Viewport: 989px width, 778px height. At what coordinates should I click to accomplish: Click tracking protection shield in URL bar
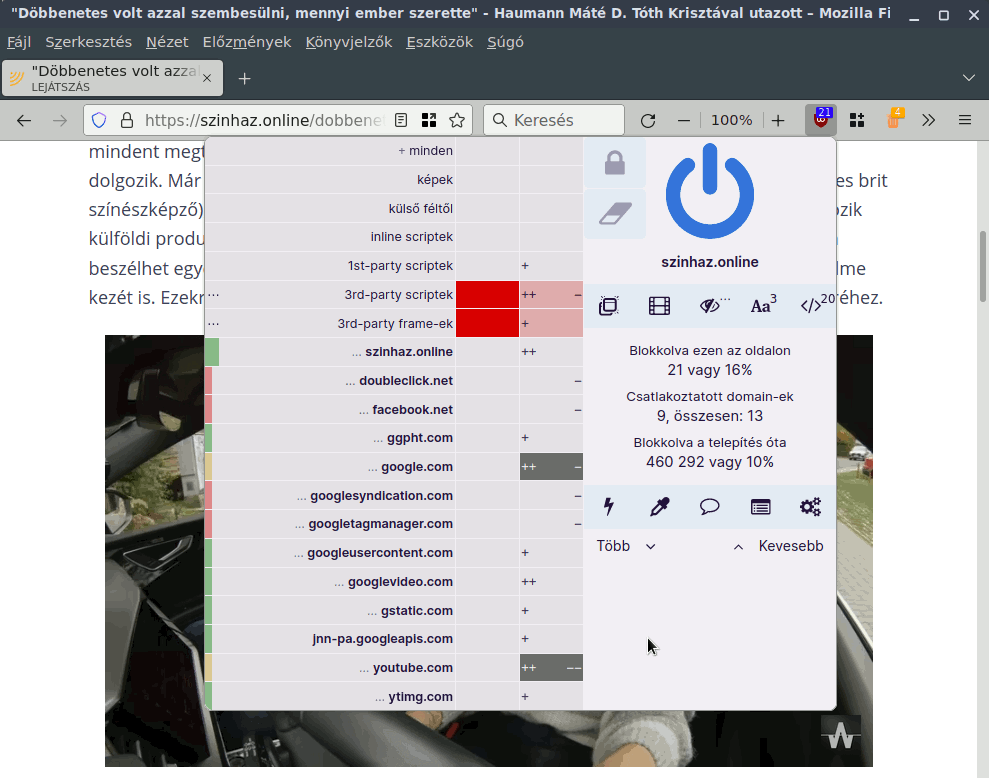tap(99, 120)
